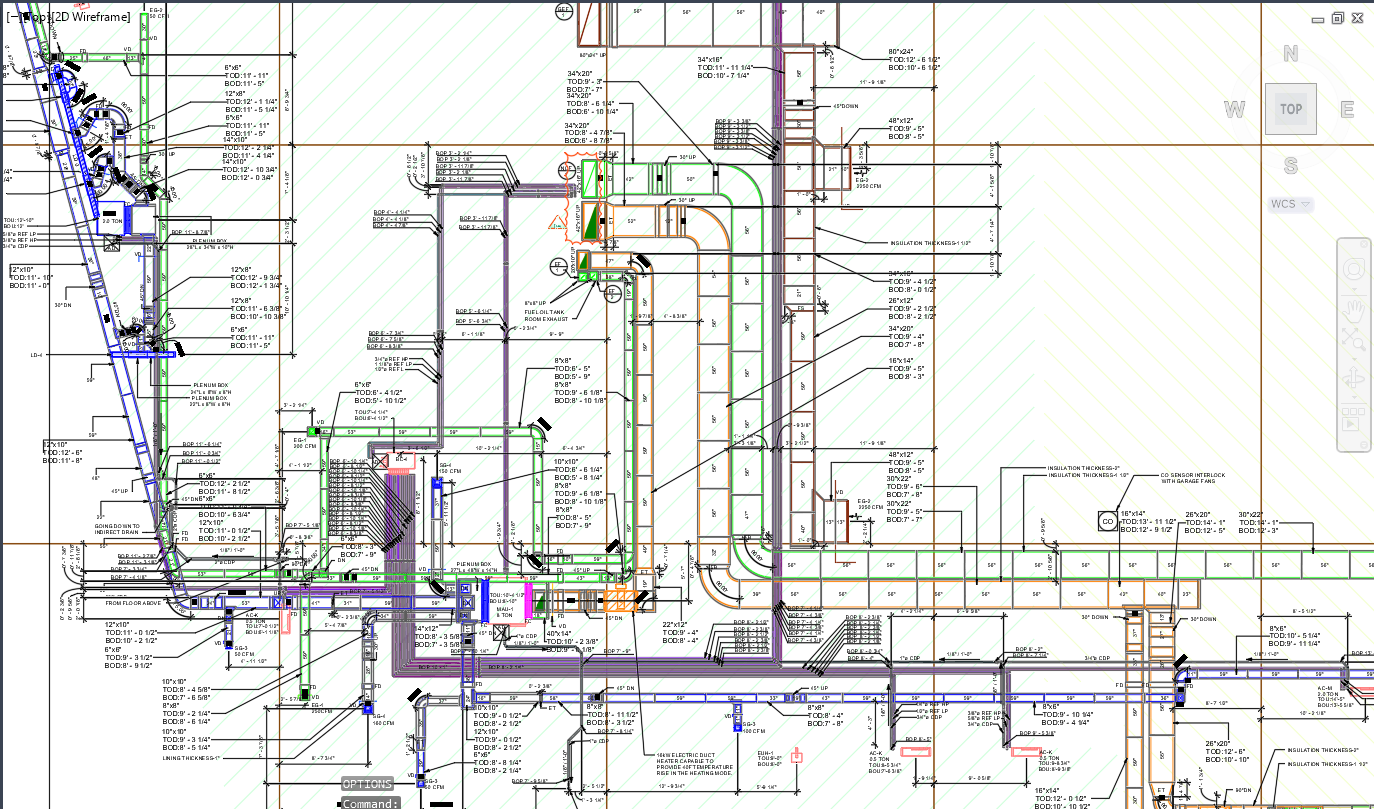Expand the orbit tools flyout arrow
This screenshot has height=809, width=1374.
1355,396
